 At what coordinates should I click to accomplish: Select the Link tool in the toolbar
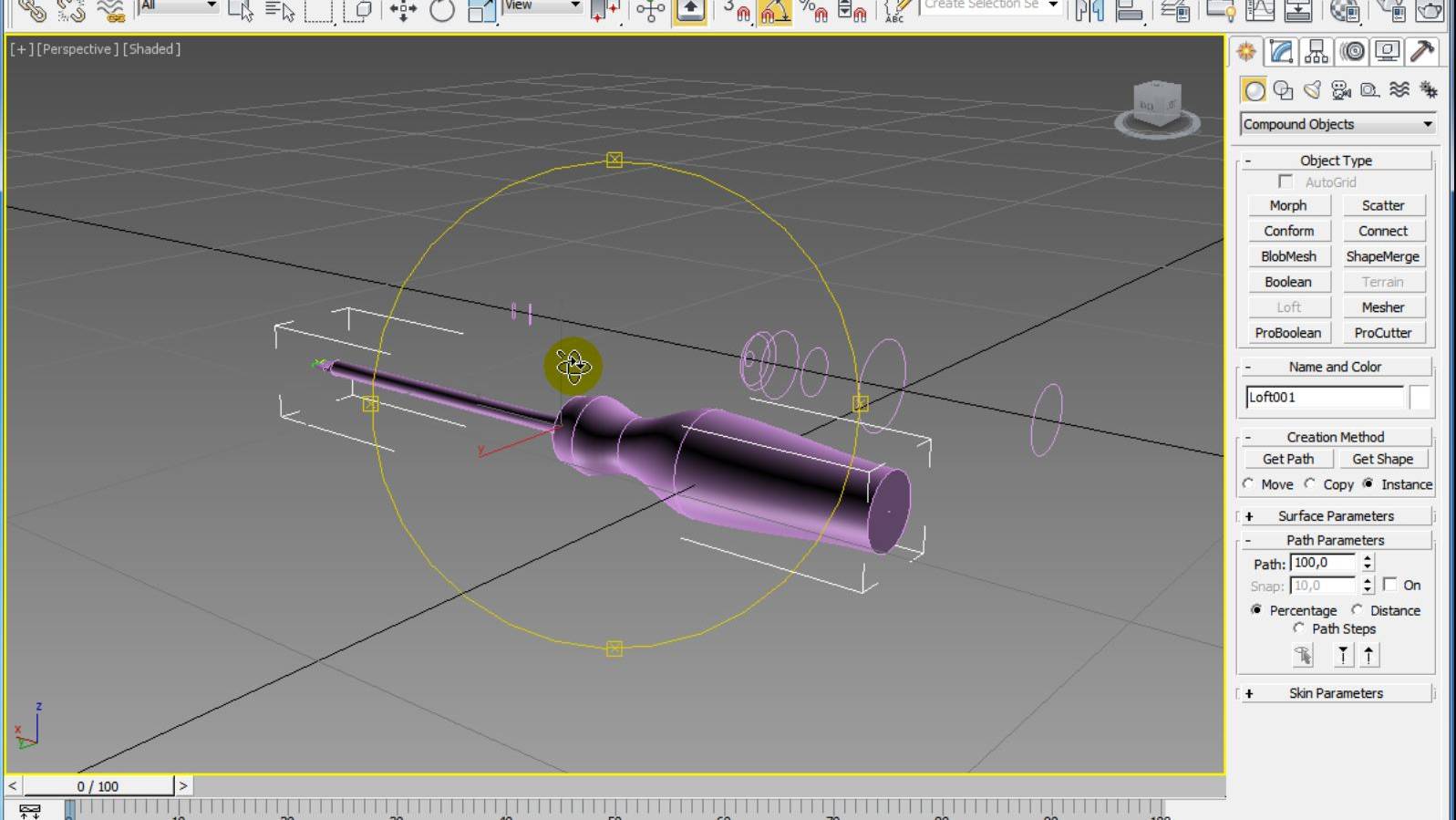click(31, 10)
